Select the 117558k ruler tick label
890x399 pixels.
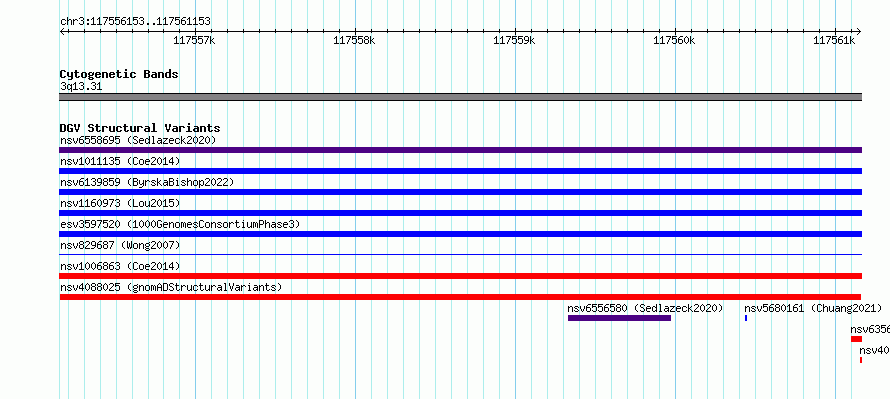(354, 40)
